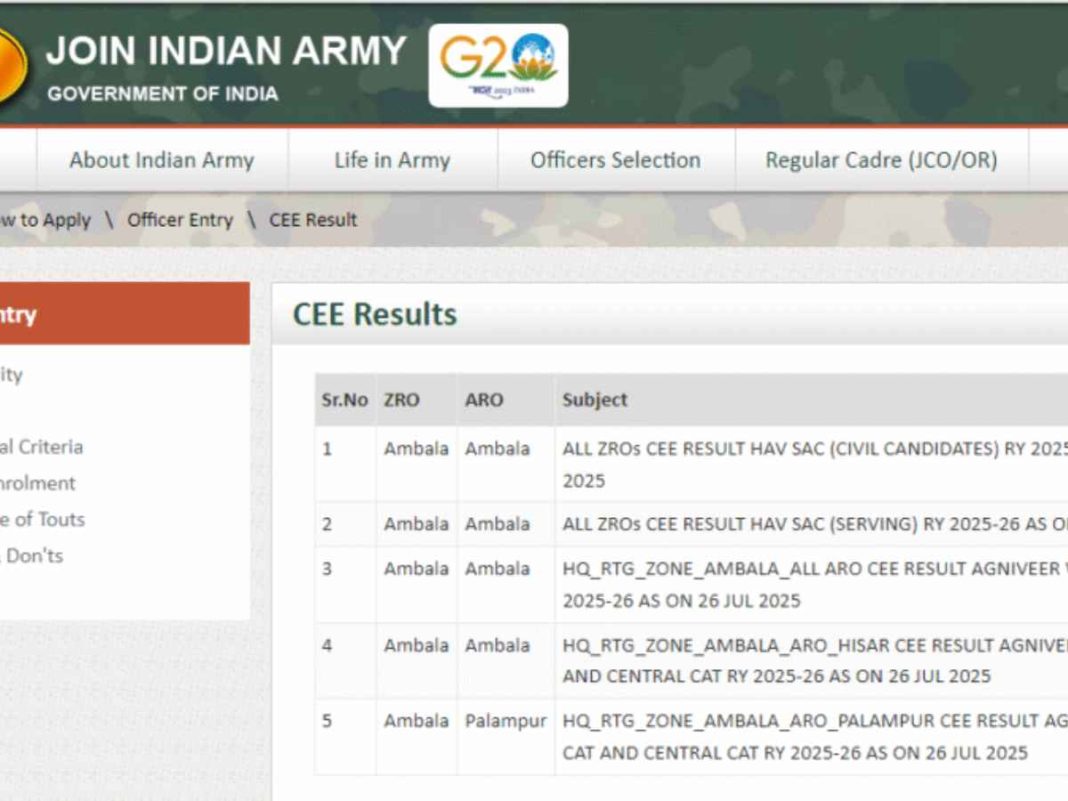1068x801 pixels.
Task: Click the Subject column header
Action: tap(596, 399)
